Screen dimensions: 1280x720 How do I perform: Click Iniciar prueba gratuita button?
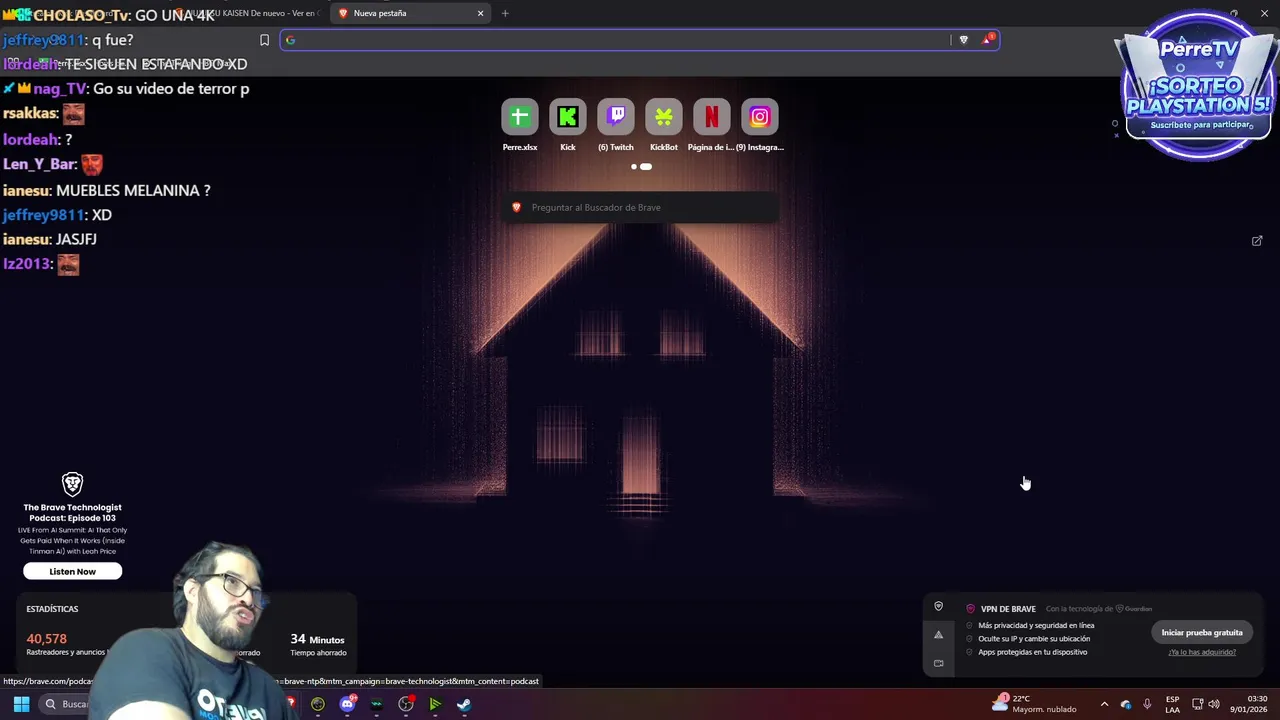[x=1202, y=632]
